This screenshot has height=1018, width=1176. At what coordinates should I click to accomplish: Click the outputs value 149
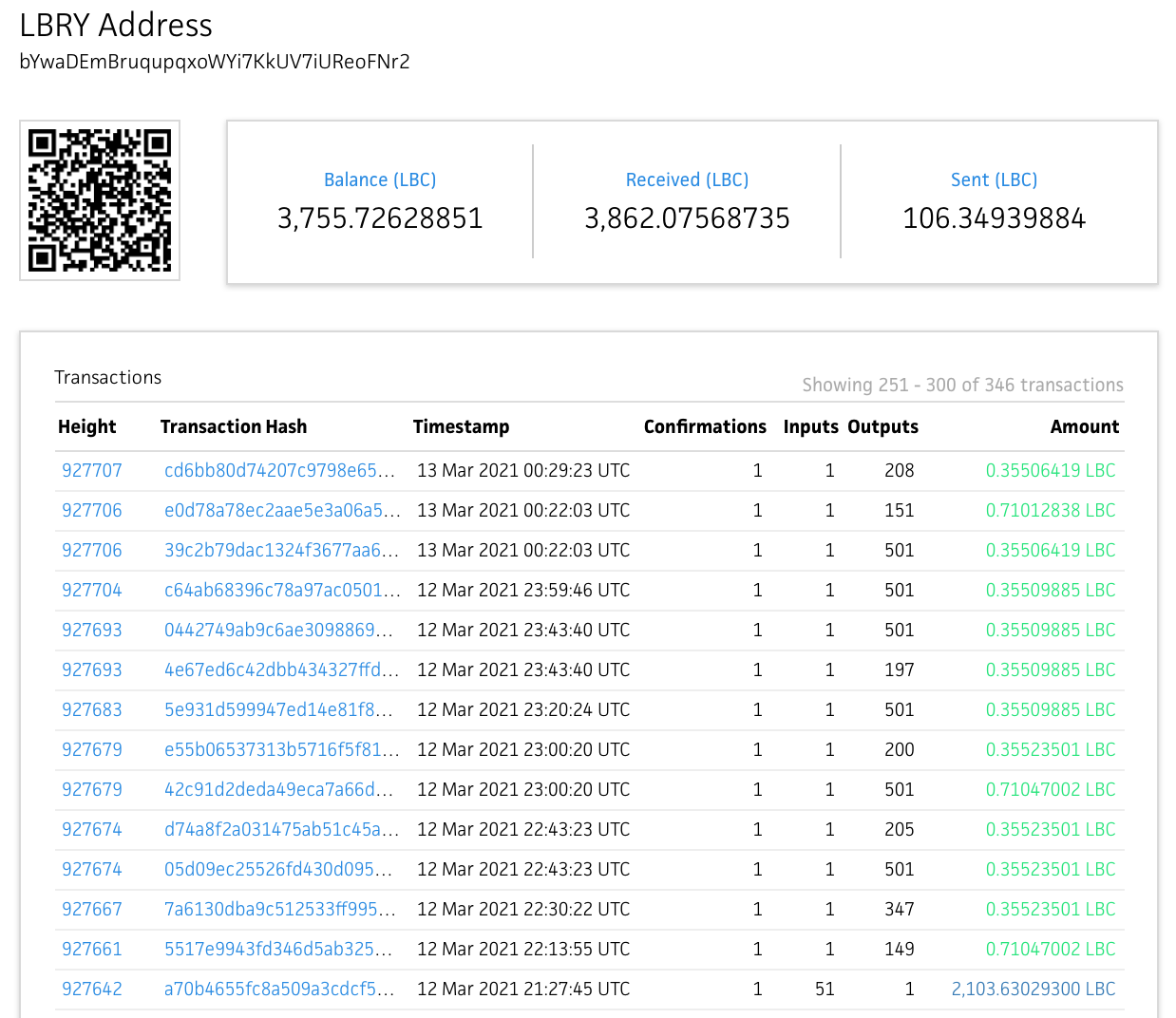coord(900,949)
